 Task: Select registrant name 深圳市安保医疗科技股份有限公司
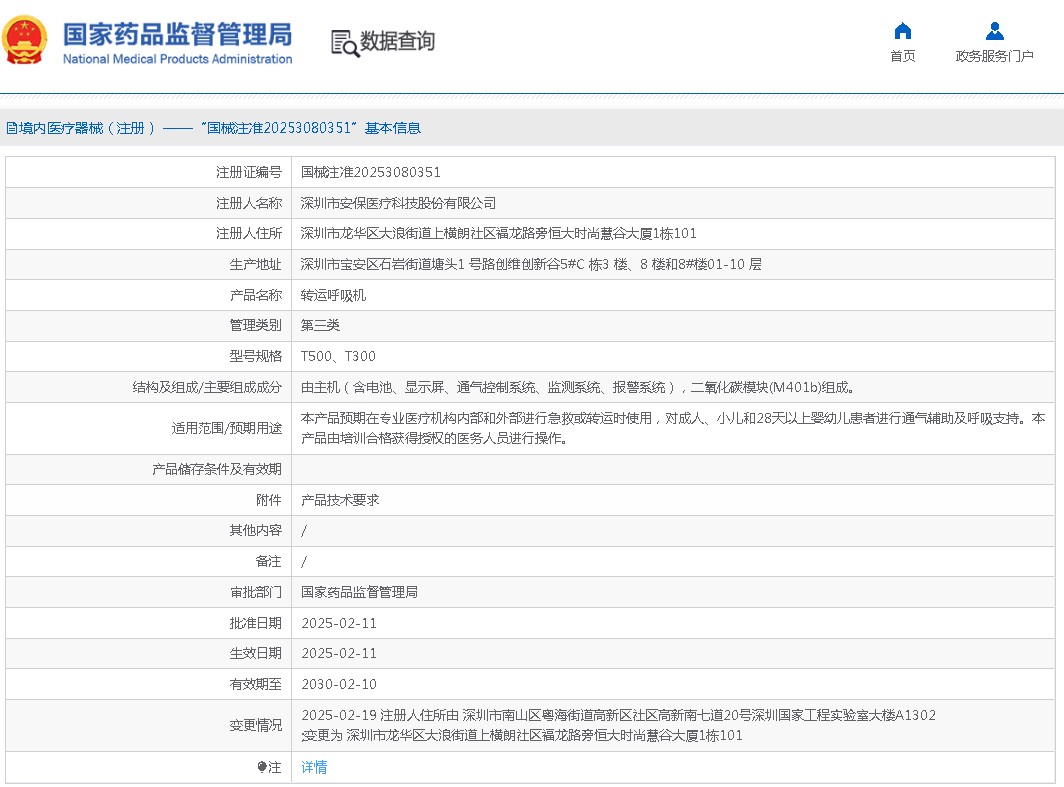tap(400, 203)
